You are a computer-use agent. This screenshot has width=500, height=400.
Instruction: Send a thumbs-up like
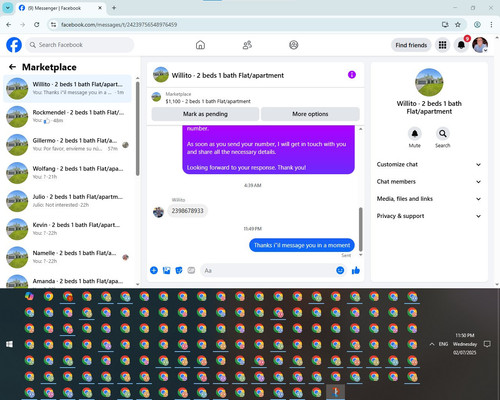[356, 270]
